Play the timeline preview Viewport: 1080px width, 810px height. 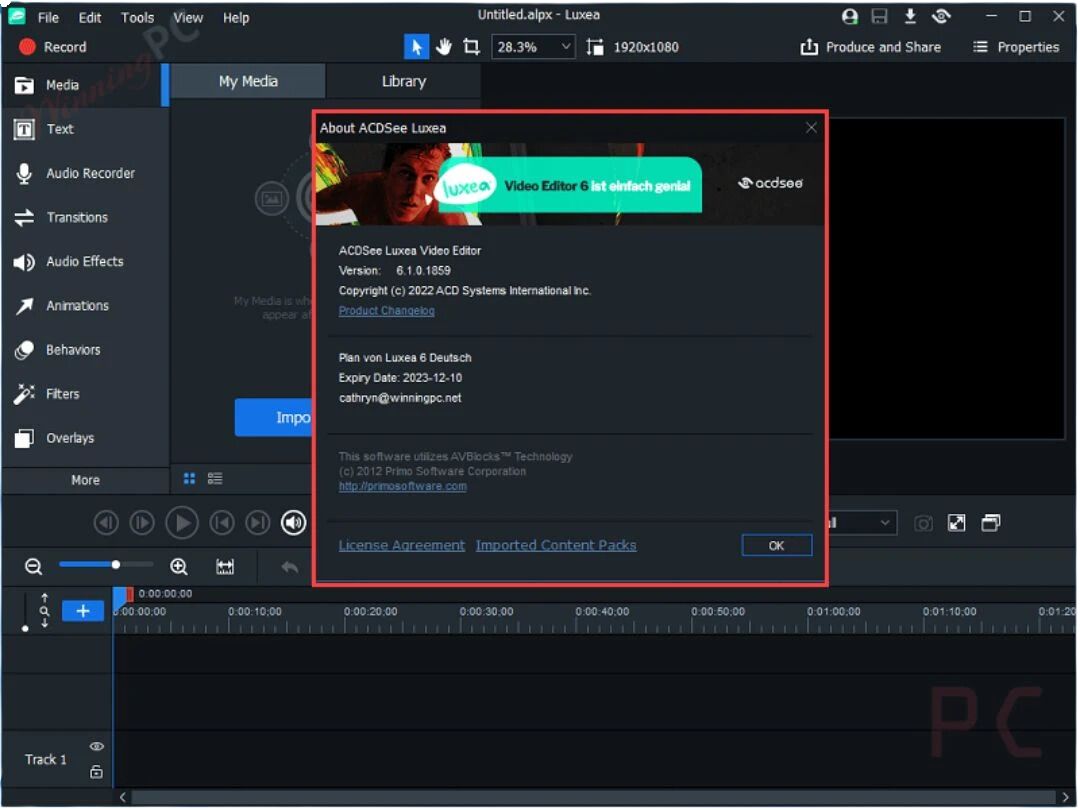coord(182,523)
